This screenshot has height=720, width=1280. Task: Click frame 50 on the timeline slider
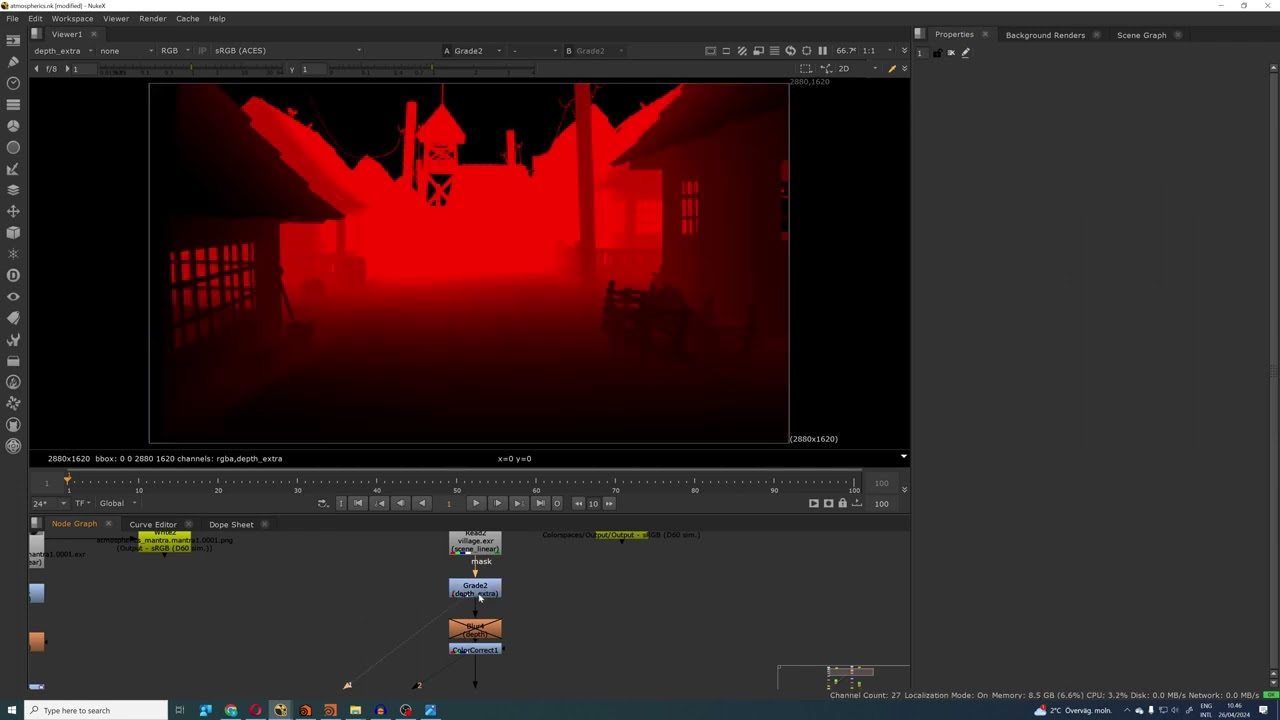457,484
